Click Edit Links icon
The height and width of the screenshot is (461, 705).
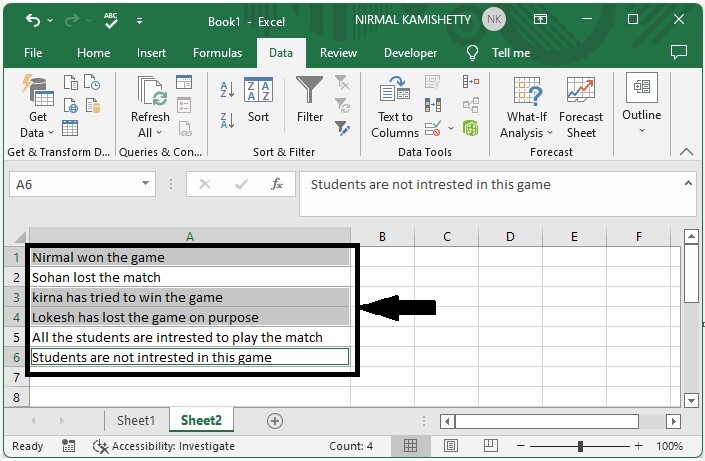(x=185, y=129)
